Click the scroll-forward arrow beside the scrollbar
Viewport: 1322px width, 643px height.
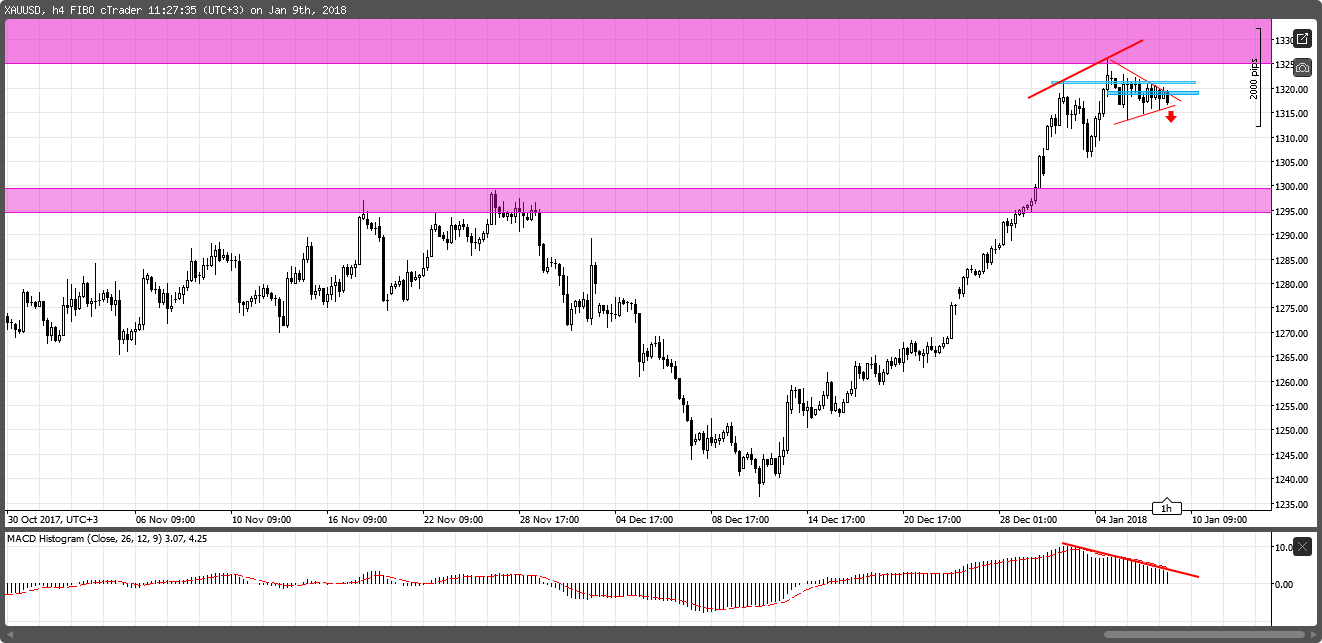(x=1311, y=634)
